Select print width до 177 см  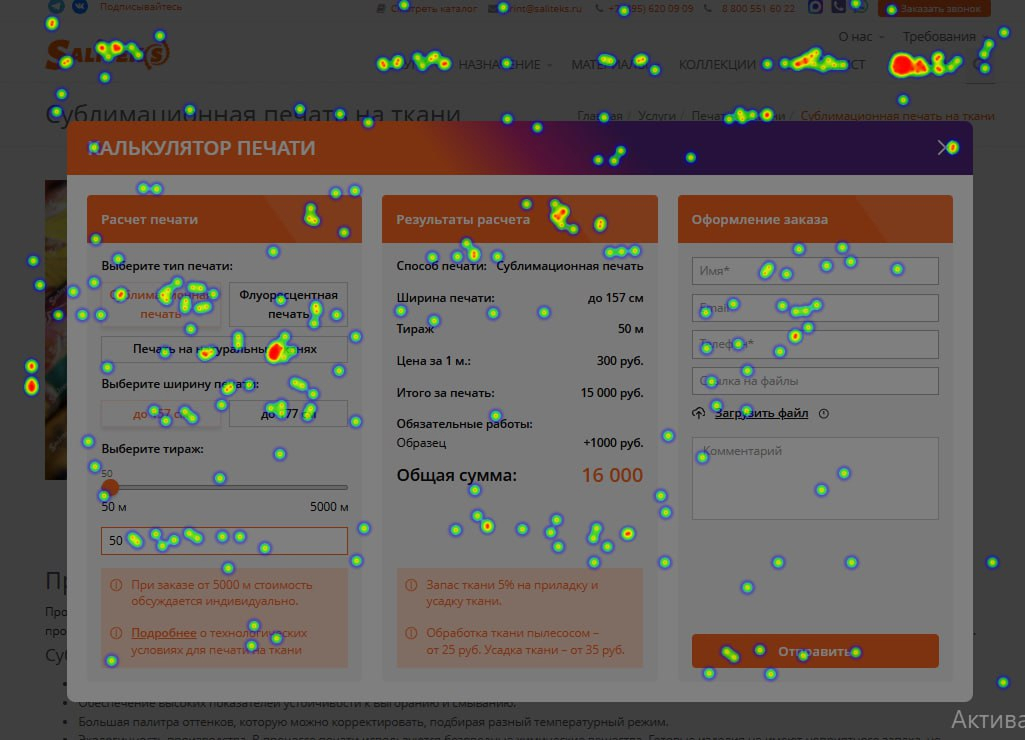click(288, 414)
